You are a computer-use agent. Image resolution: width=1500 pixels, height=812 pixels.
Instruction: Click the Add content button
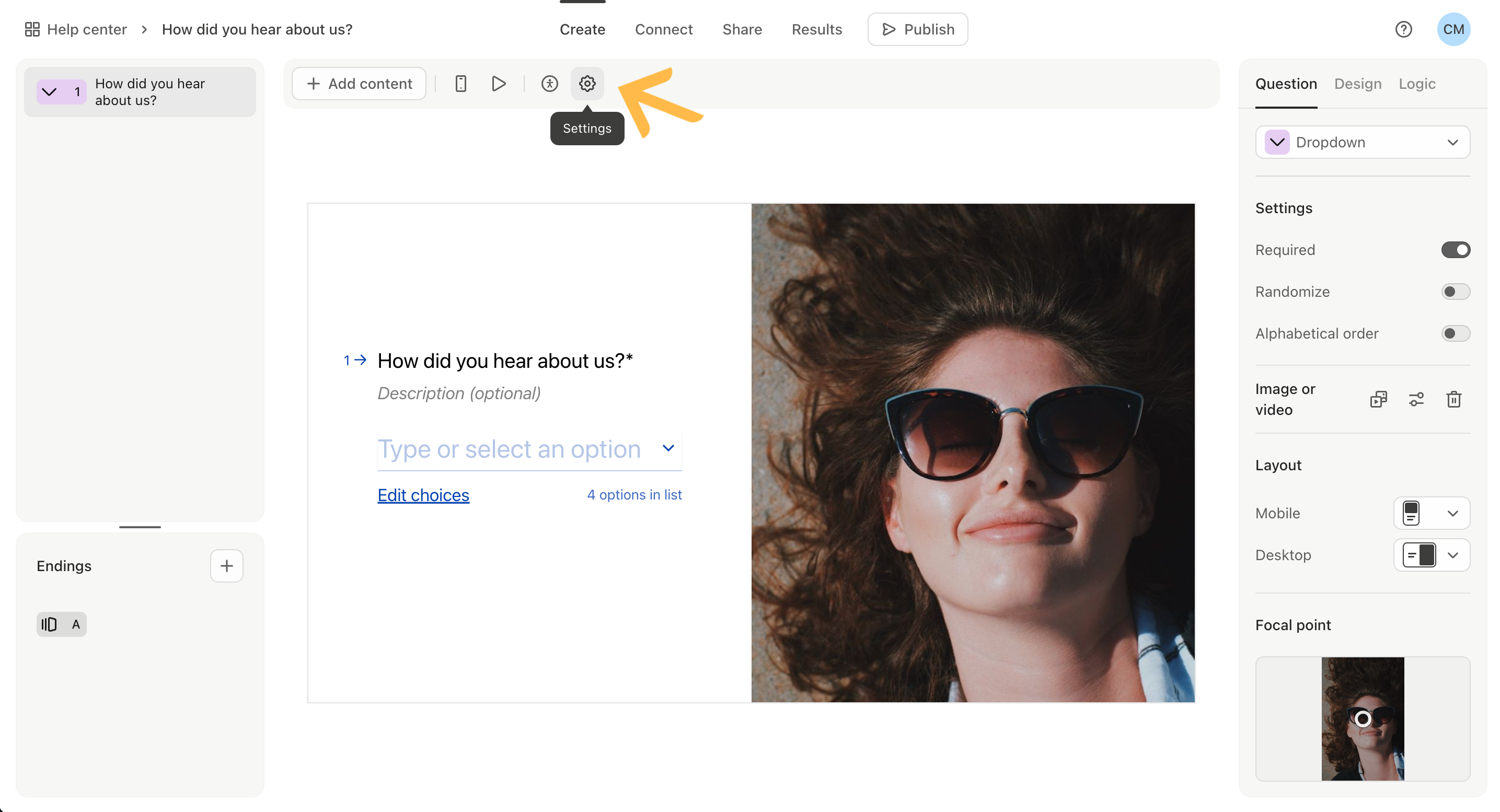click(x=359, y=84)
